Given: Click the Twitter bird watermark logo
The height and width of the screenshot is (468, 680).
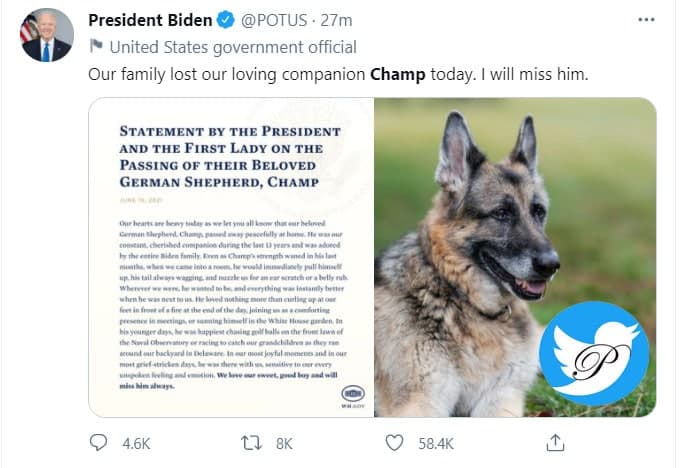Looking at the screenshot, I should tap(594, 353).
